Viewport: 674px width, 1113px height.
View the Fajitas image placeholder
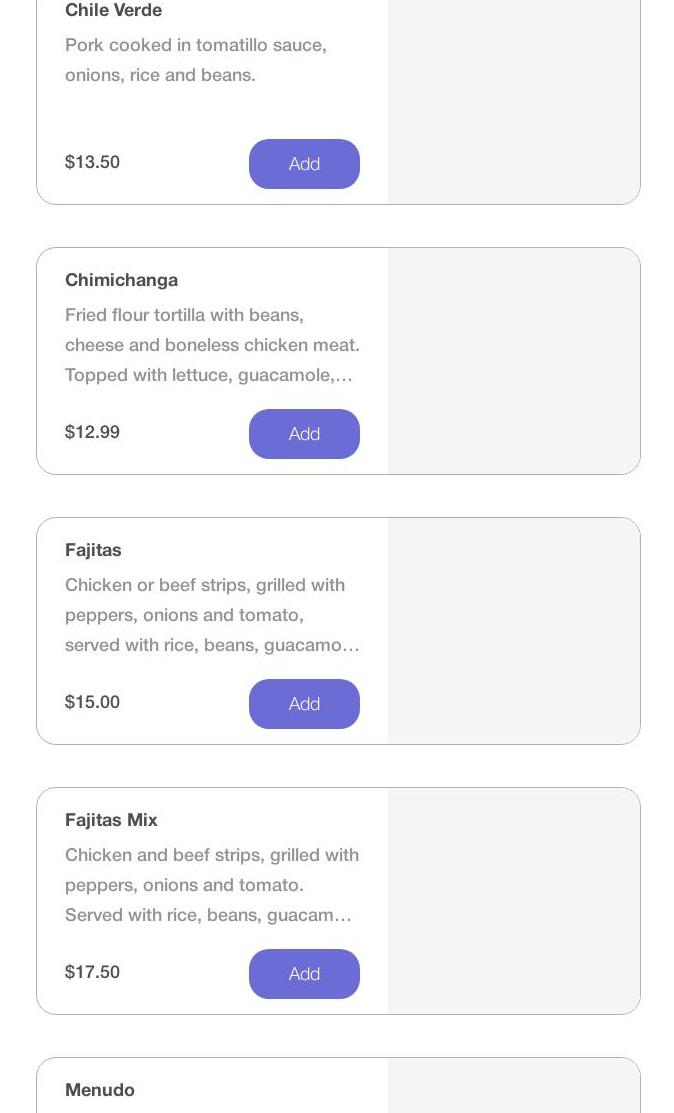click(514, 631)
